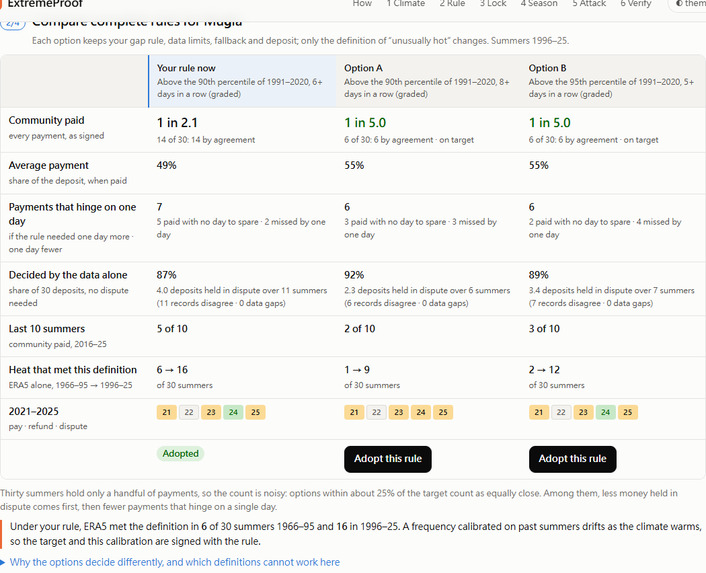This screenshot has width=706, height=573.
Task: Click the 3 of 10 last summers value
Action: click(x=544, y=329)
